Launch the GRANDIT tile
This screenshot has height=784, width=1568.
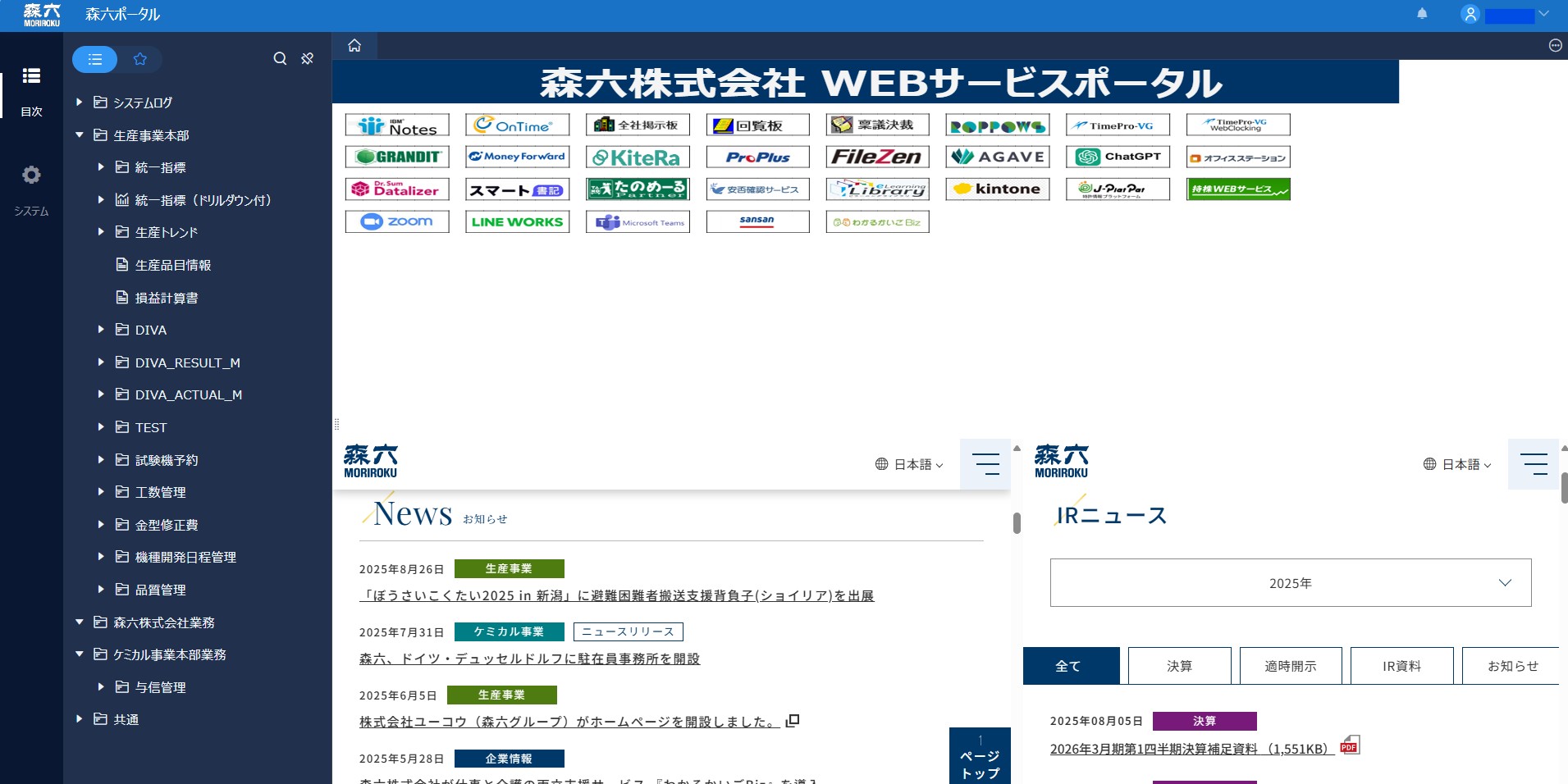point(397,157)
